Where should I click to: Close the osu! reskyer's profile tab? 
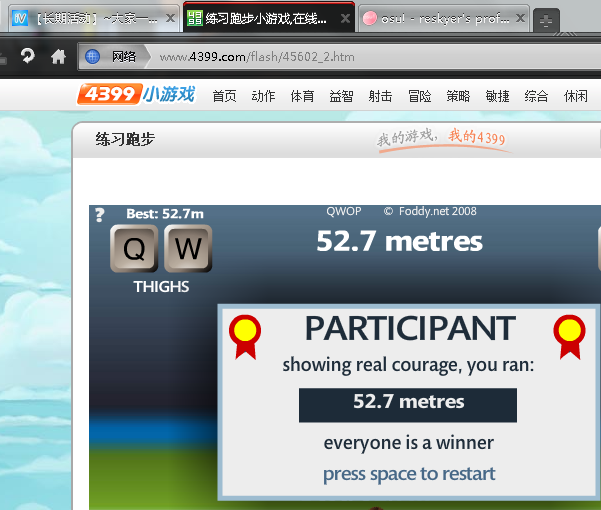[520, 18]
